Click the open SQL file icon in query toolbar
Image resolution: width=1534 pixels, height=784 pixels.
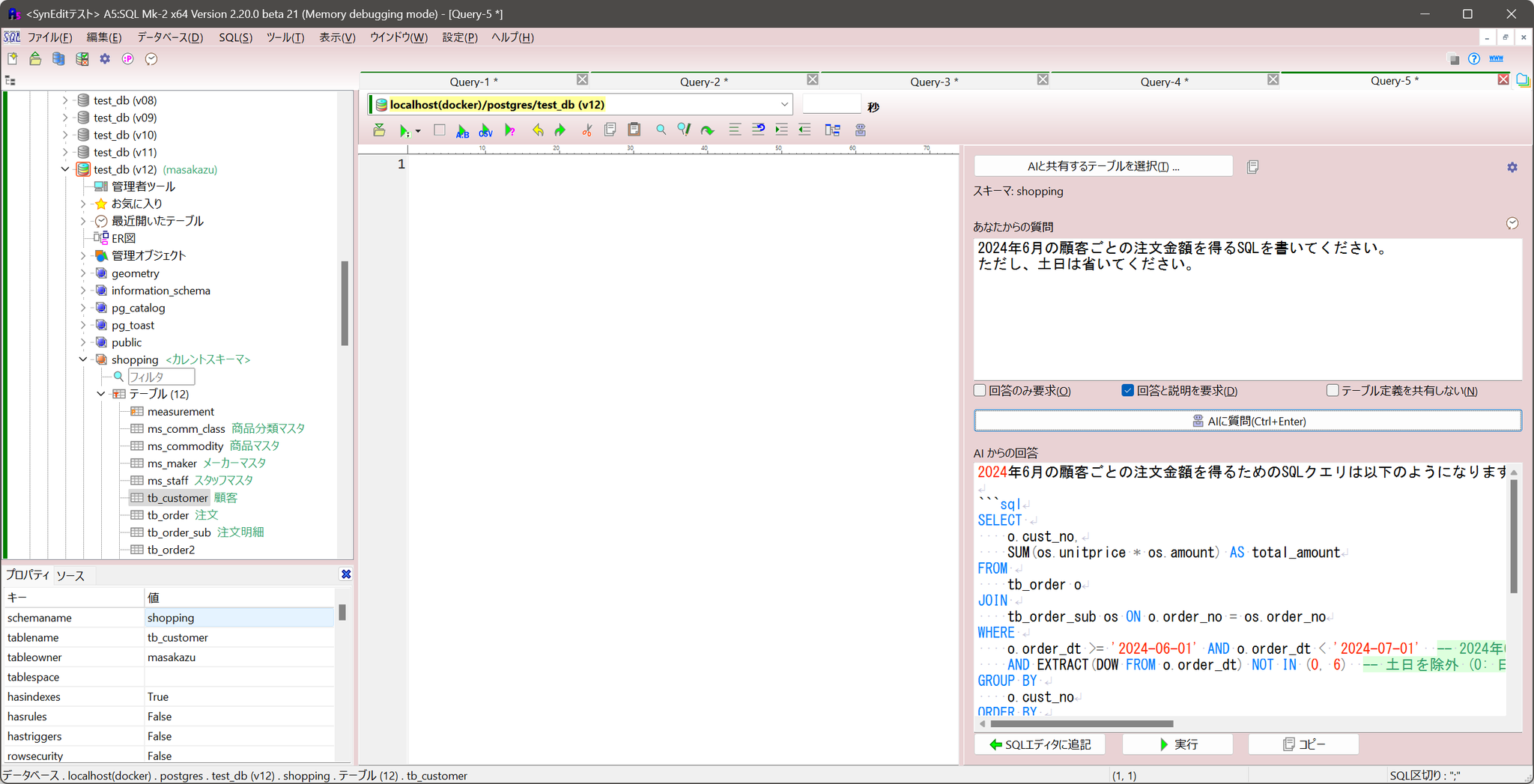coord(379,130)
